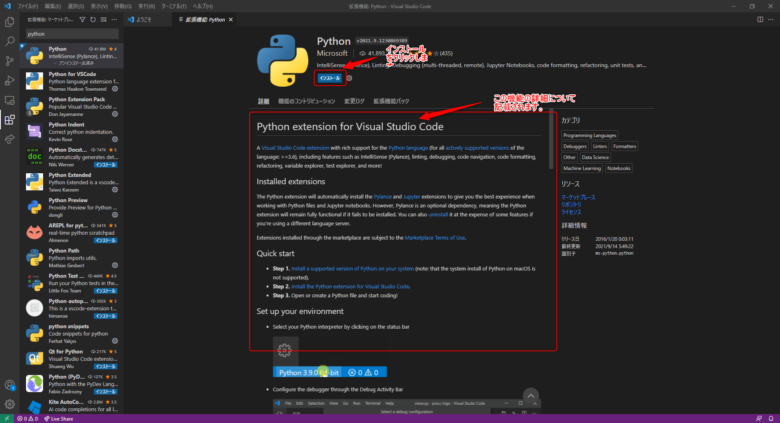
Task: Install Python (PyDev) from list
Action: (x=105, y=392)
